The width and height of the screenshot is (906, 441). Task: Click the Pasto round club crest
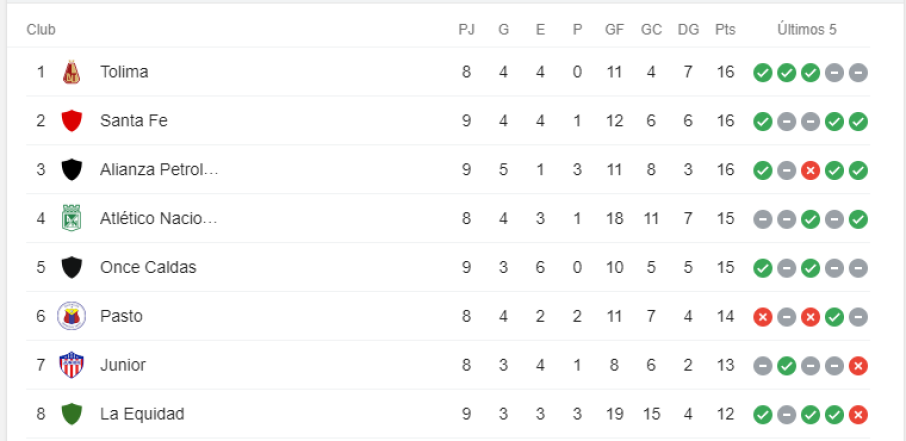(71, 316)
